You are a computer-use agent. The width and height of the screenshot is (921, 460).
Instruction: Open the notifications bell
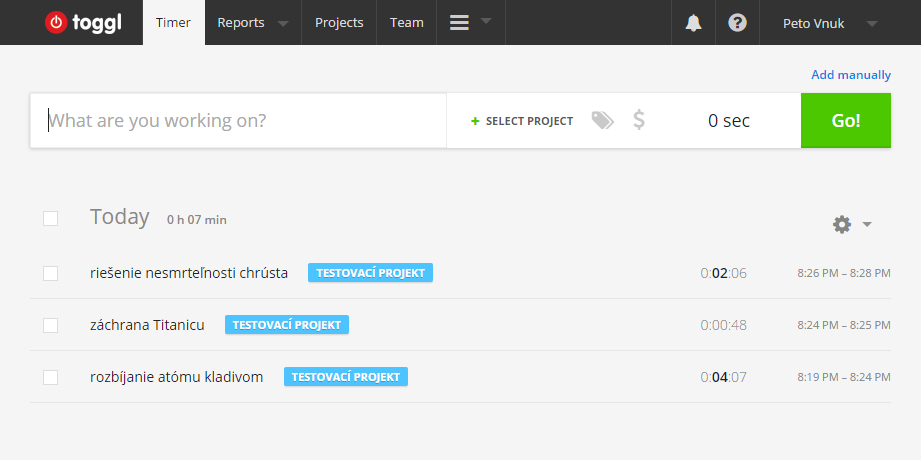click(x=693, y=23)
